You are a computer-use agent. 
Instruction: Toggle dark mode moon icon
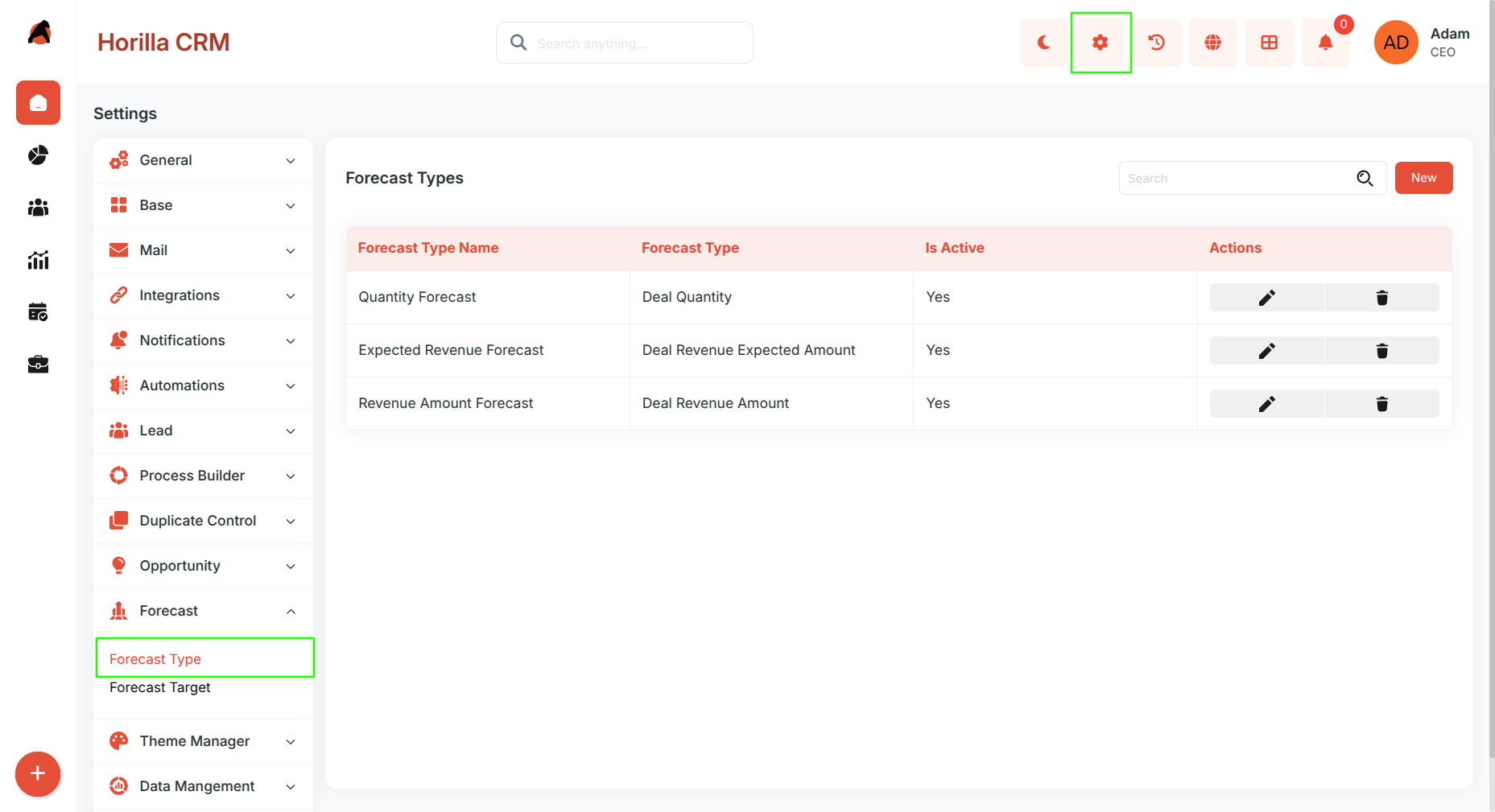[1043, 43]
